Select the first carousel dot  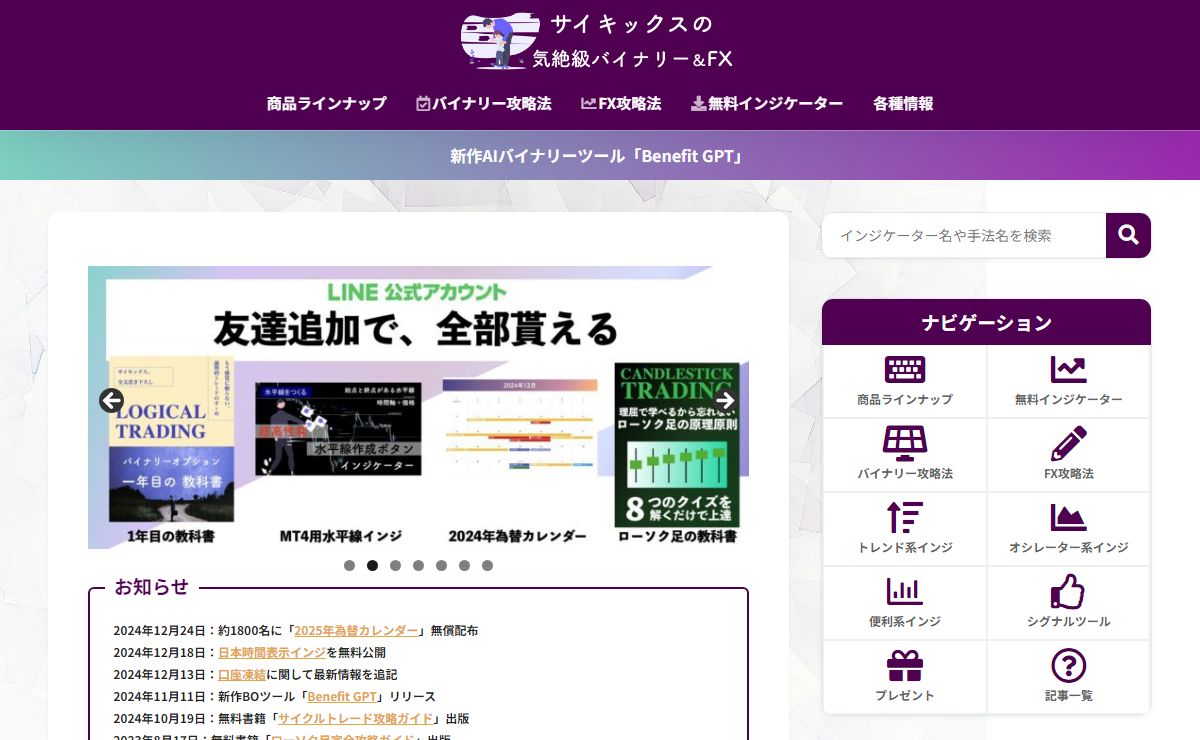tap(349, 565)
